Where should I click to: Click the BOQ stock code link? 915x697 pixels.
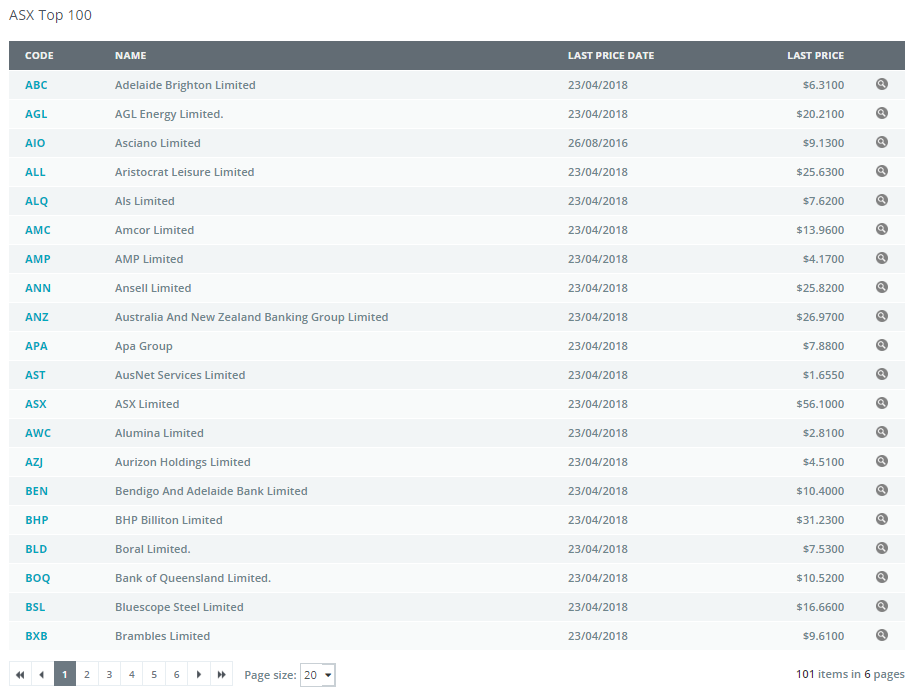(37, 578)
